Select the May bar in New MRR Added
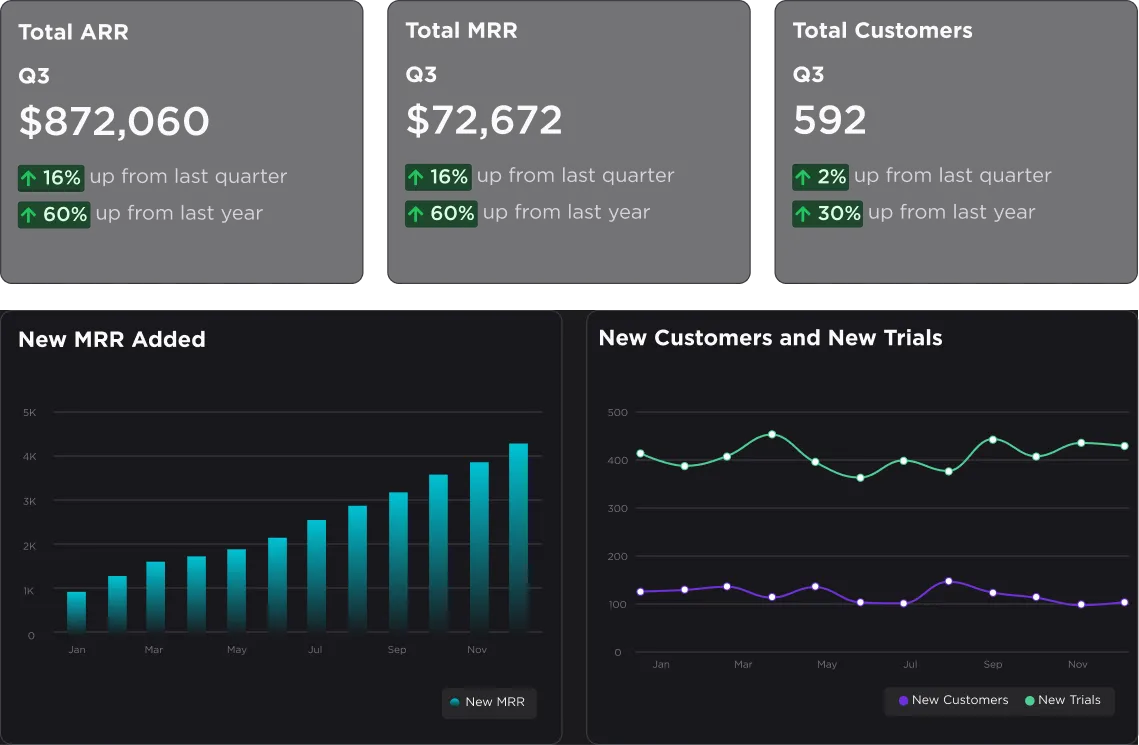1139x745 pixels. point(236,590)
